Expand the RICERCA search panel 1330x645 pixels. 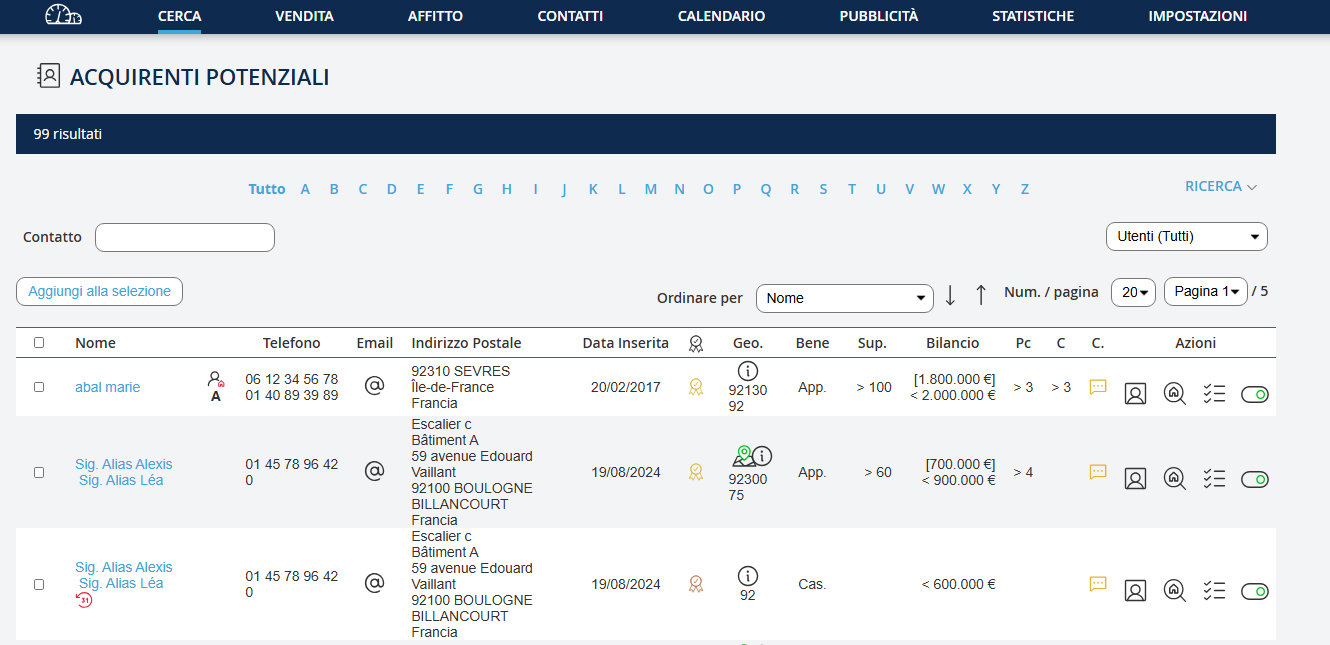coord(1220,187)
